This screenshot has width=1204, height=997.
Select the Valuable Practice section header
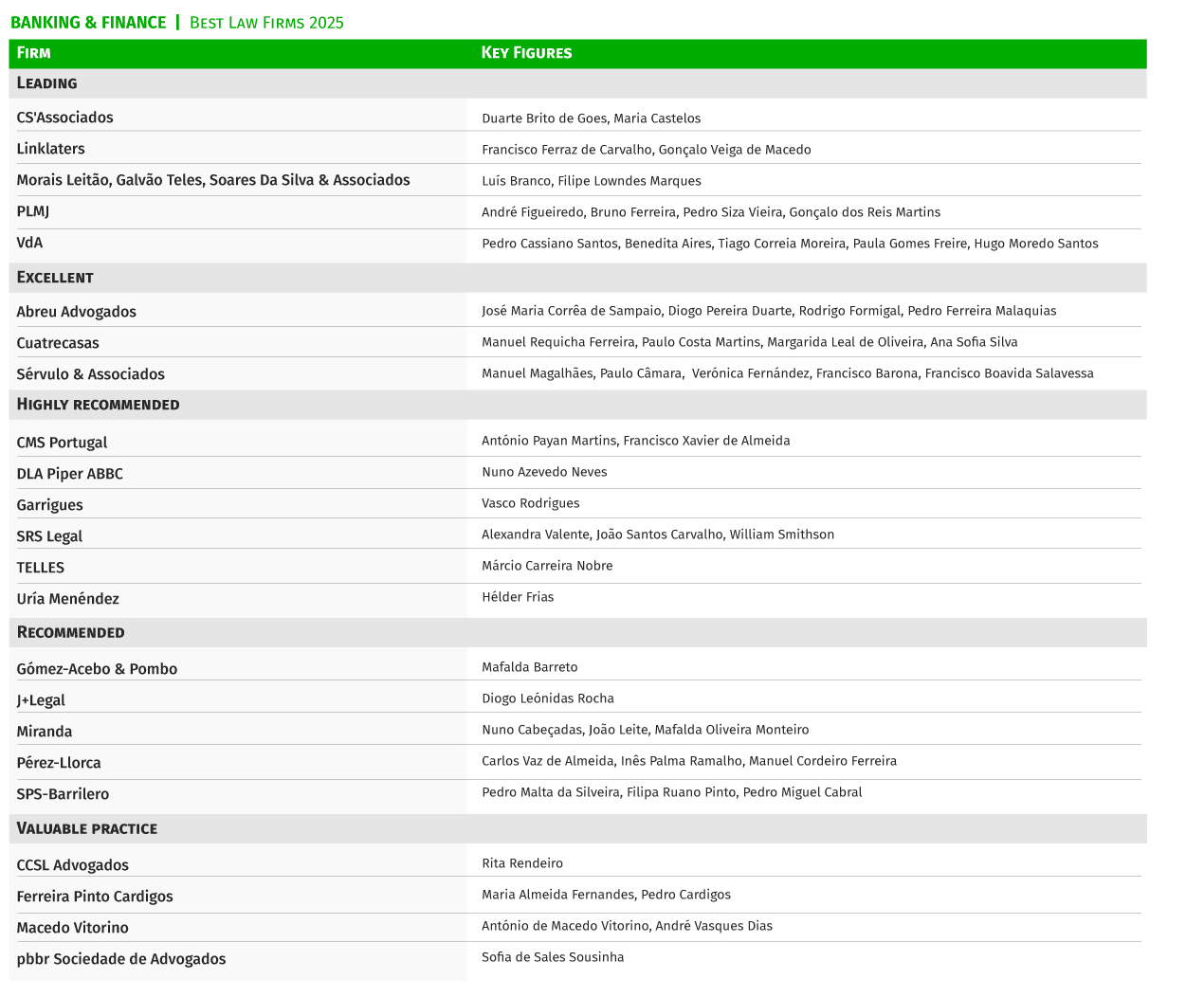[x=86, y=828]
